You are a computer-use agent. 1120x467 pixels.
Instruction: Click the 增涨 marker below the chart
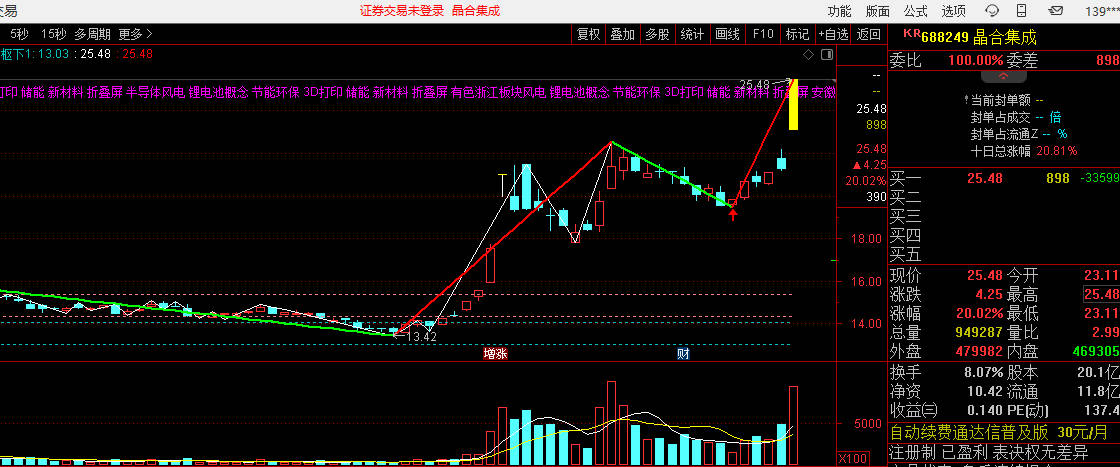tap(494, 353)
